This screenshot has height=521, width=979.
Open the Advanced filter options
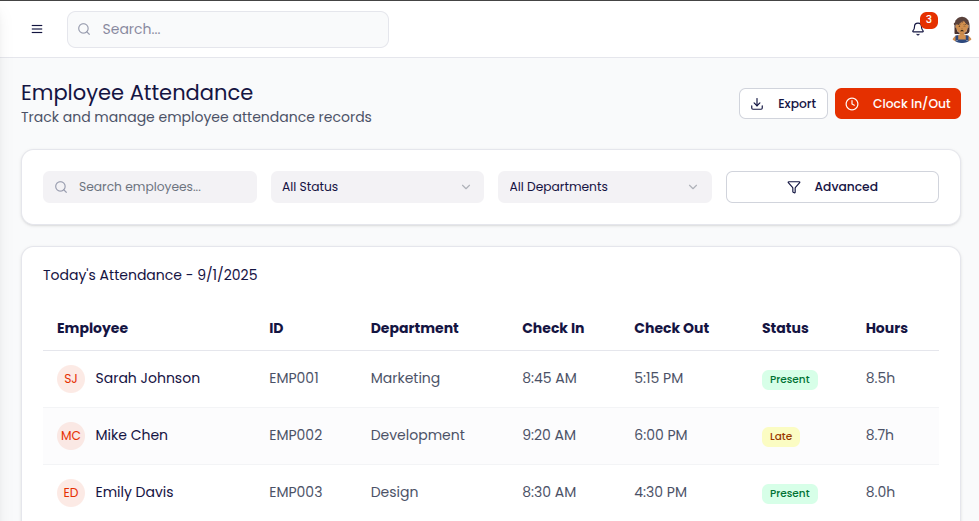pos(832,187)
